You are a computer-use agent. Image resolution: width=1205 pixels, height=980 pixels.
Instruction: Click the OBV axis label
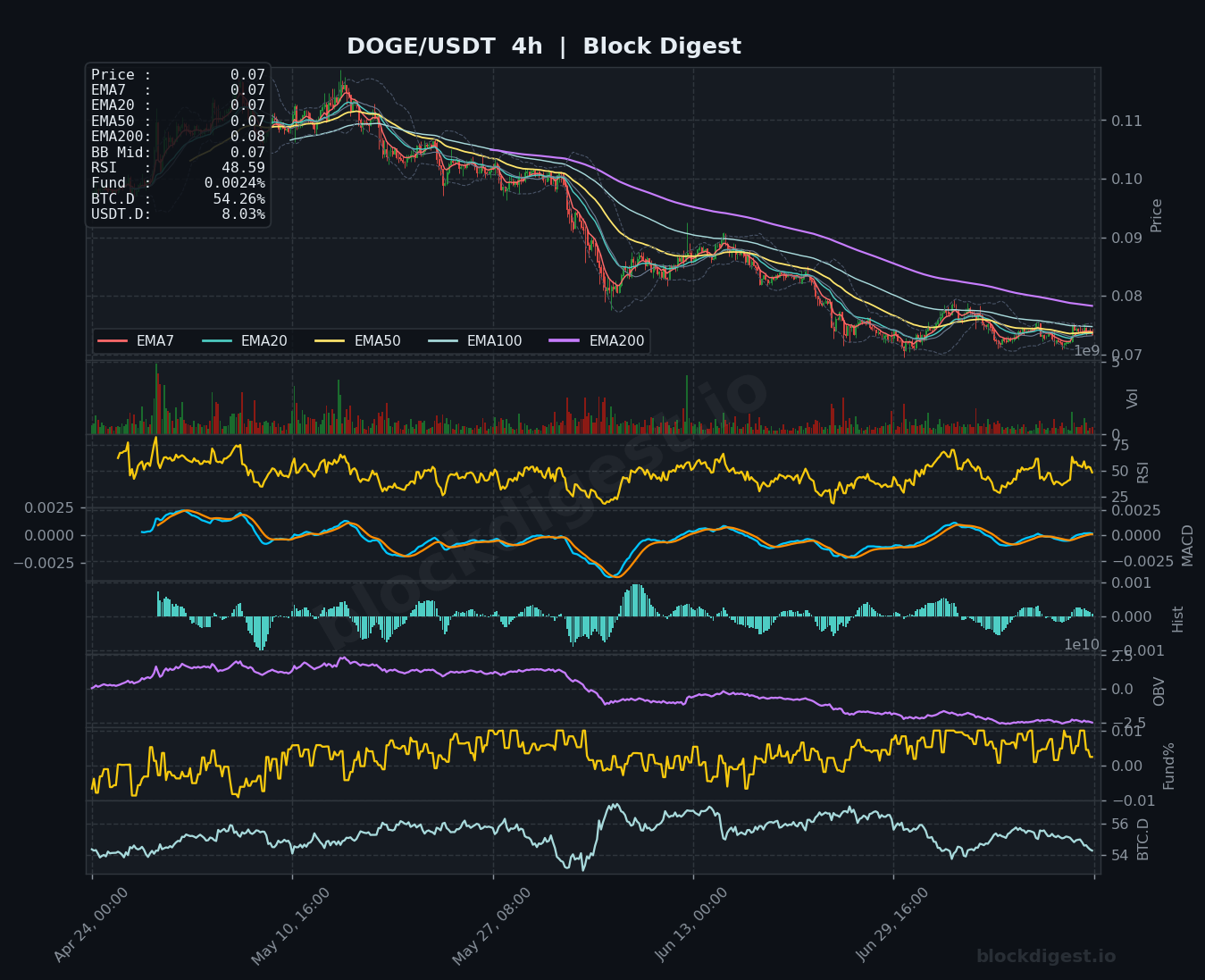point(1159,691)
